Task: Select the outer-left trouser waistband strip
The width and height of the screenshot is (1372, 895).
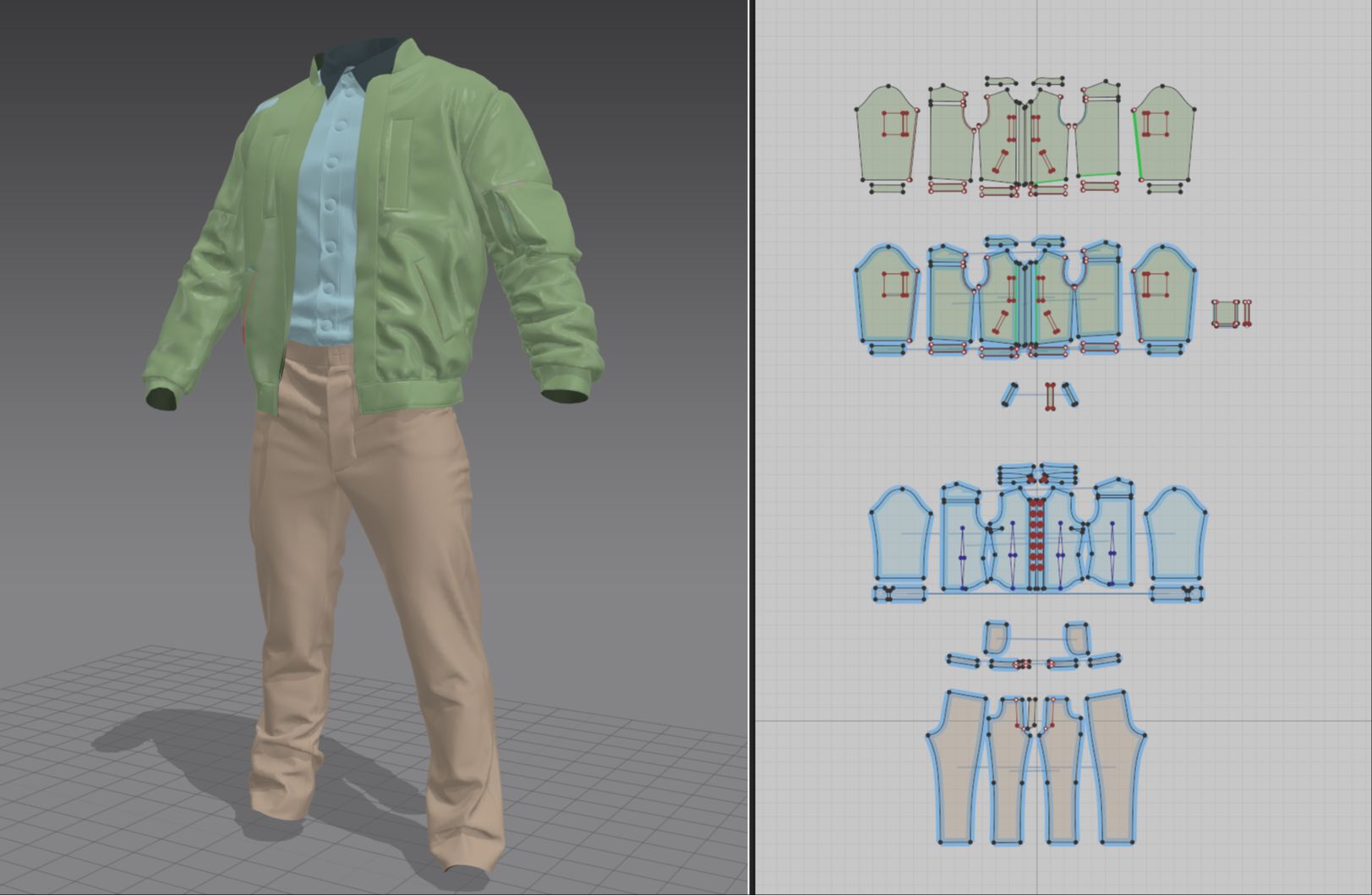Action: 964,660
